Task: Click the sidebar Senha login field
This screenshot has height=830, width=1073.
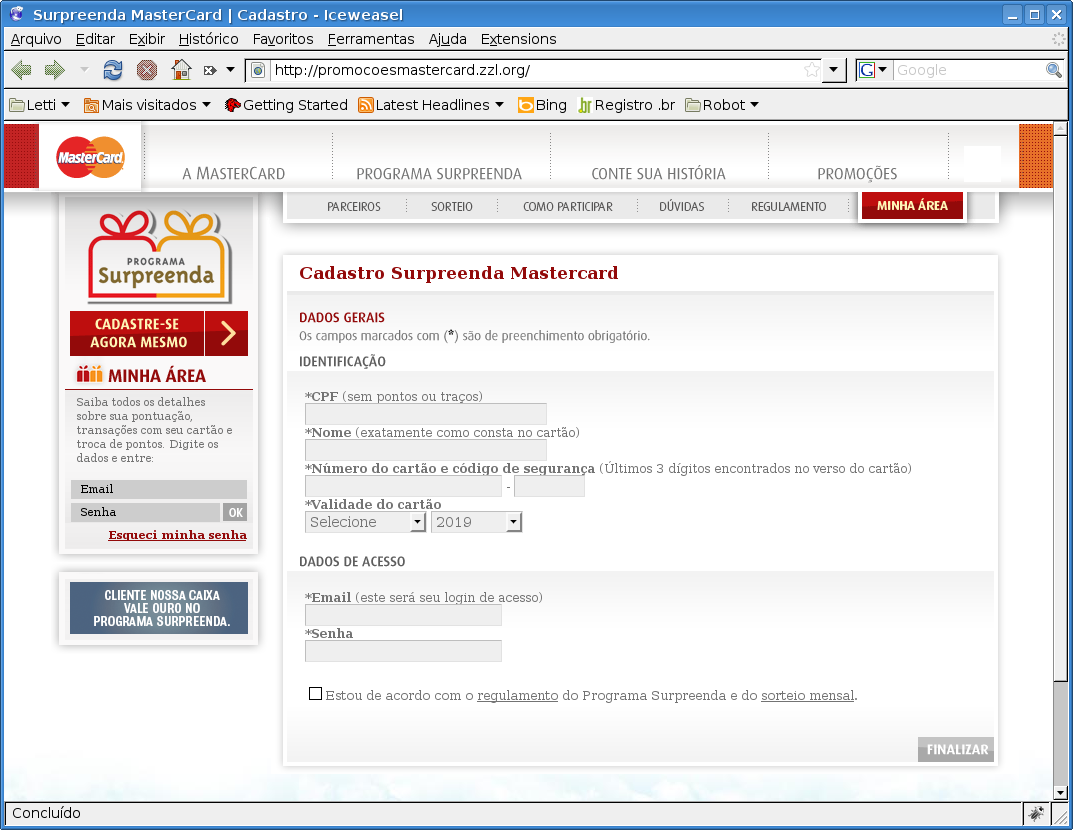Action: click(x=145, y=512)
